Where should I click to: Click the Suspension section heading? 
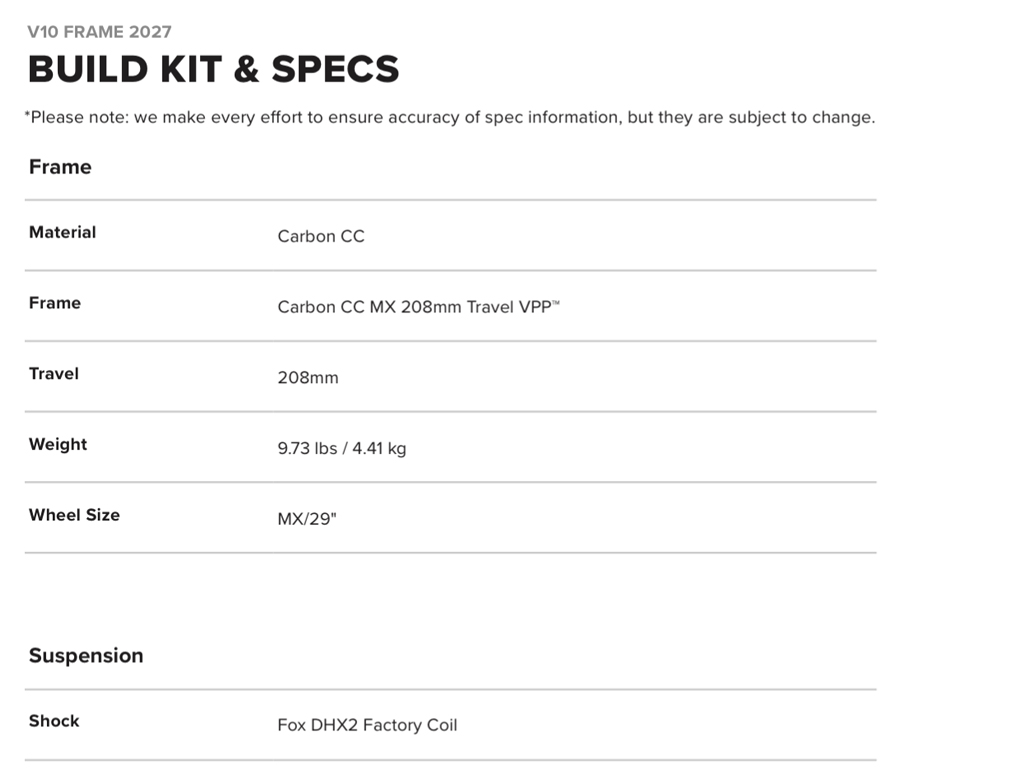click(x=86, y=656)
